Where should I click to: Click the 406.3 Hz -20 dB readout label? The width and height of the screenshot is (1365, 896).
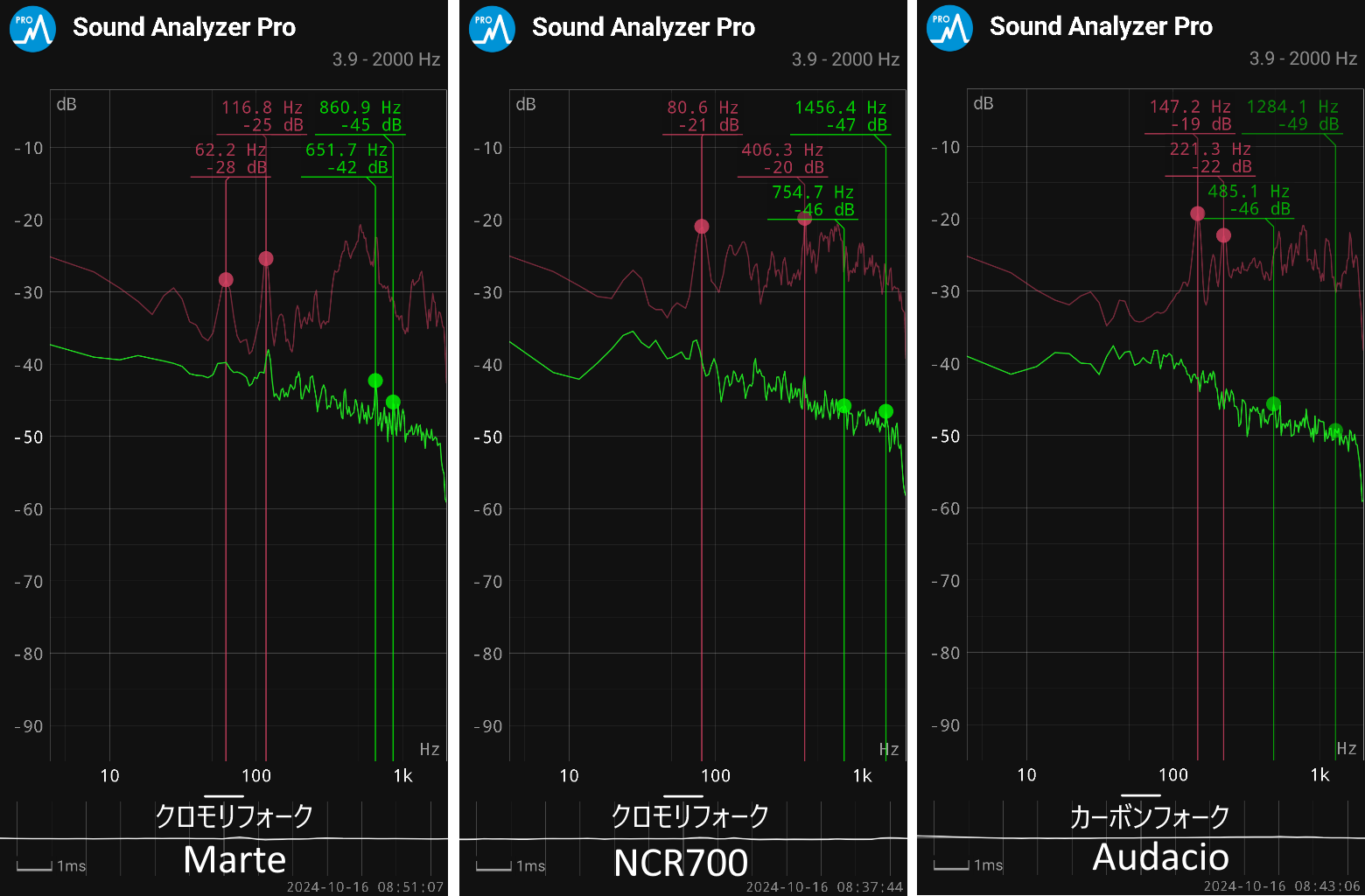coord(782,158)
